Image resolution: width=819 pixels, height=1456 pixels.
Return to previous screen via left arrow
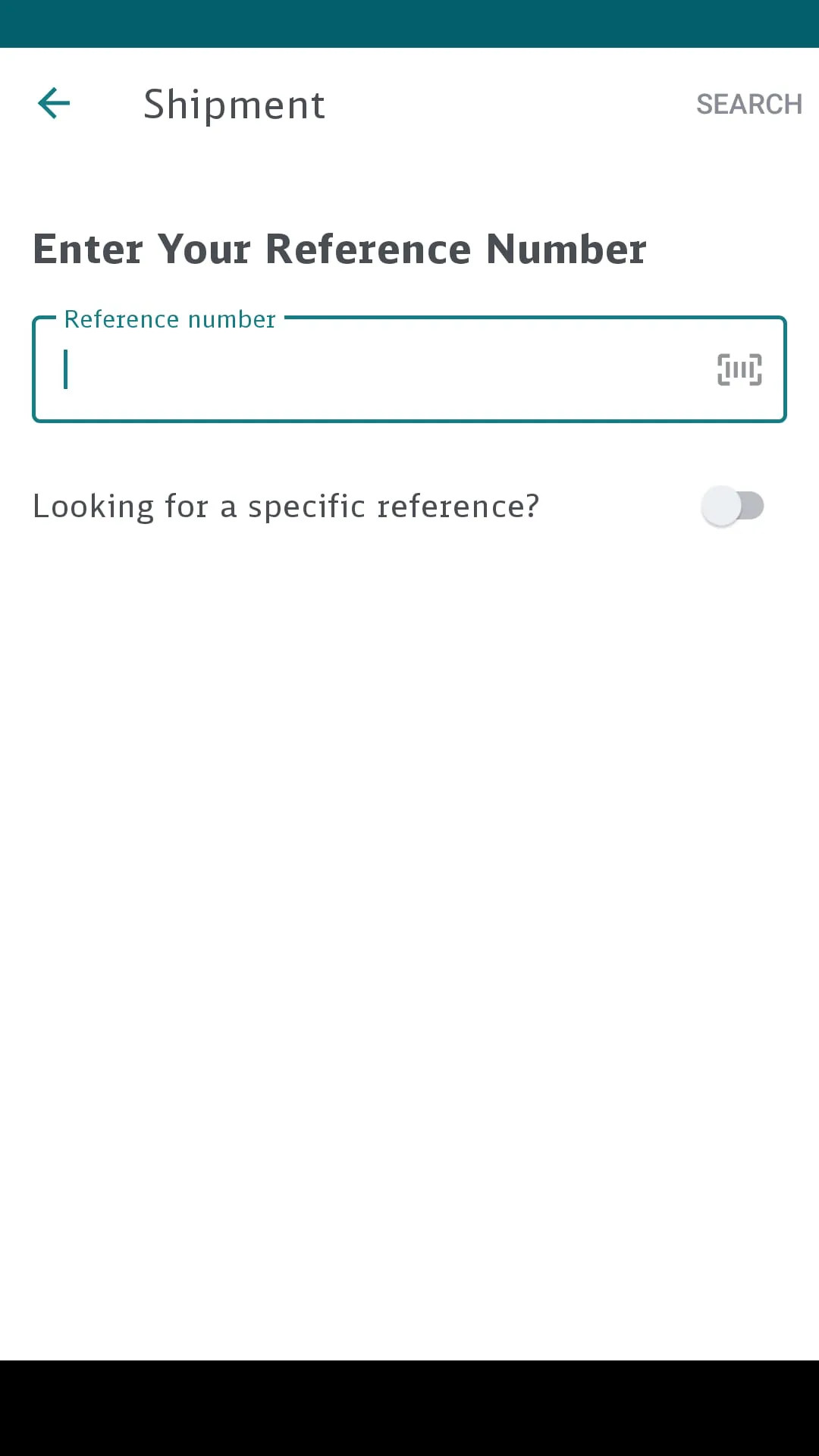tap(54, 103)
